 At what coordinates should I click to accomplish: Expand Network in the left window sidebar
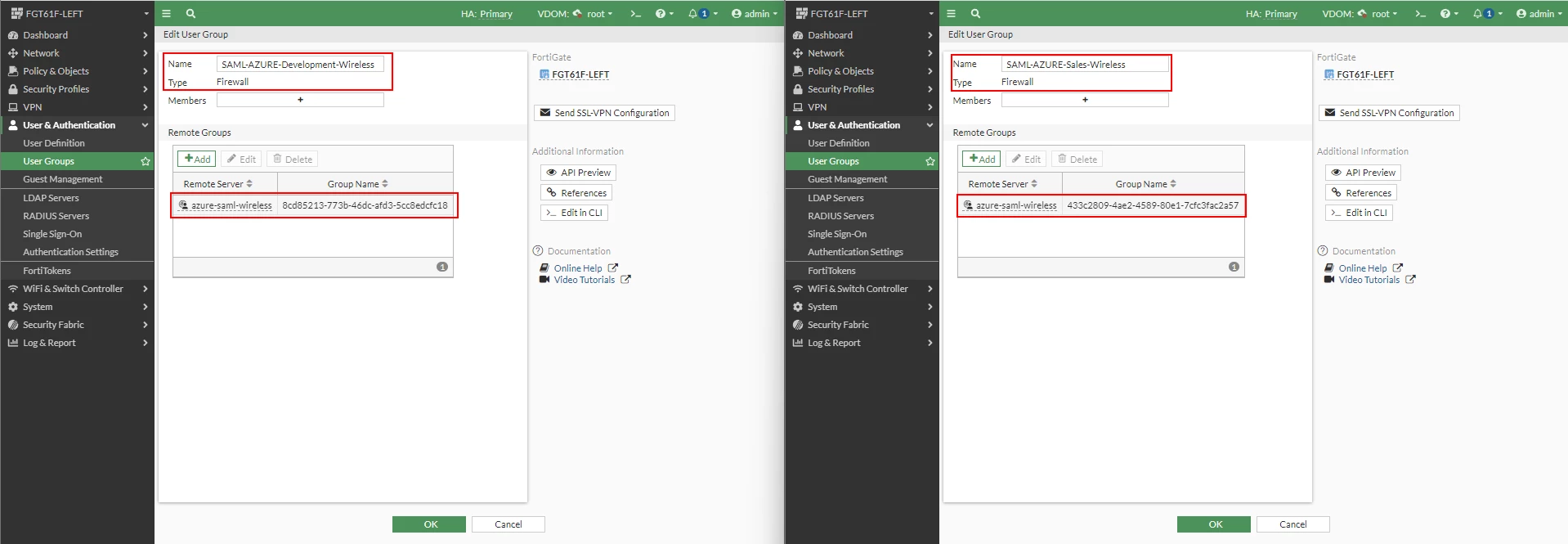[77, 53]
